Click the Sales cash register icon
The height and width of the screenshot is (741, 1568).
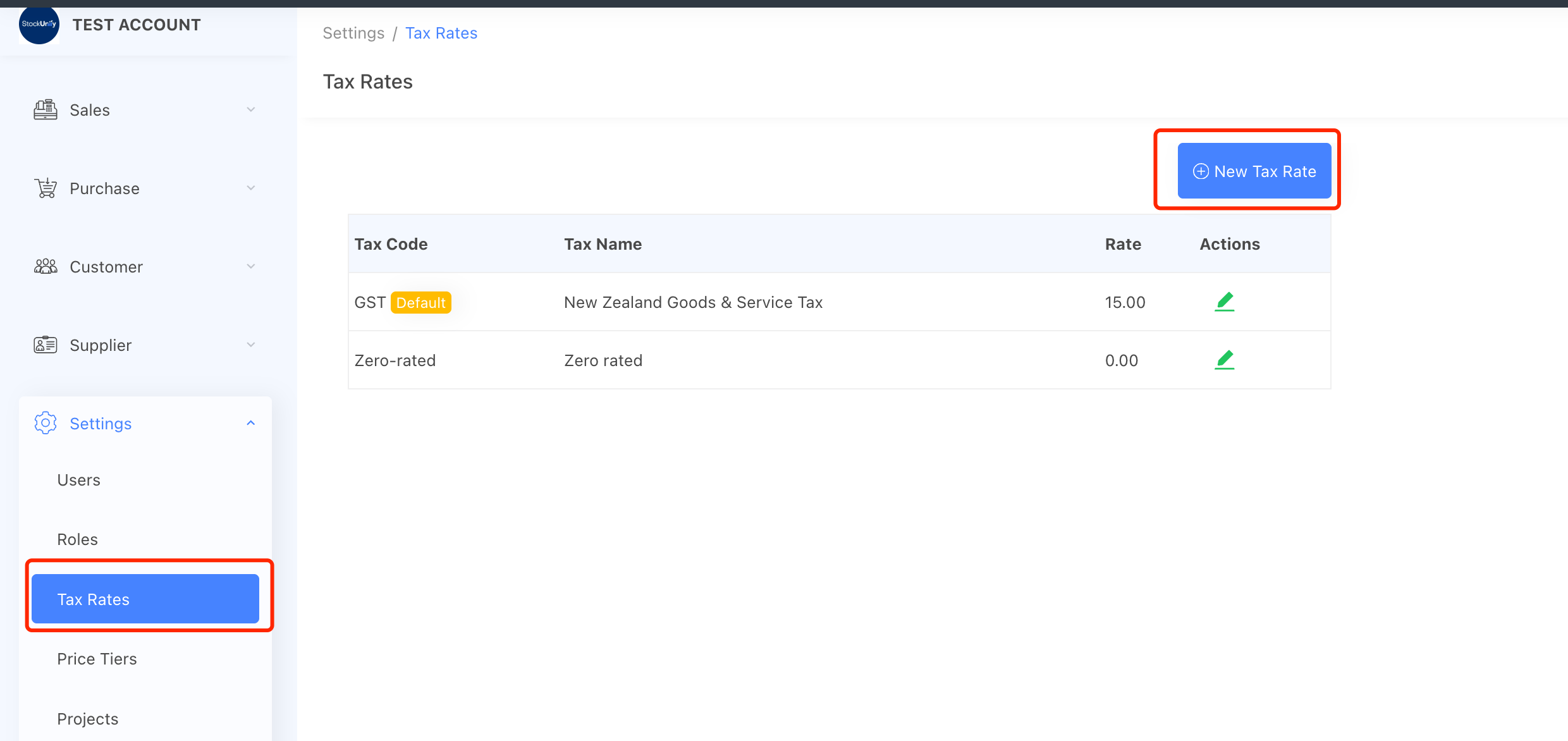[x=46, y=110]
